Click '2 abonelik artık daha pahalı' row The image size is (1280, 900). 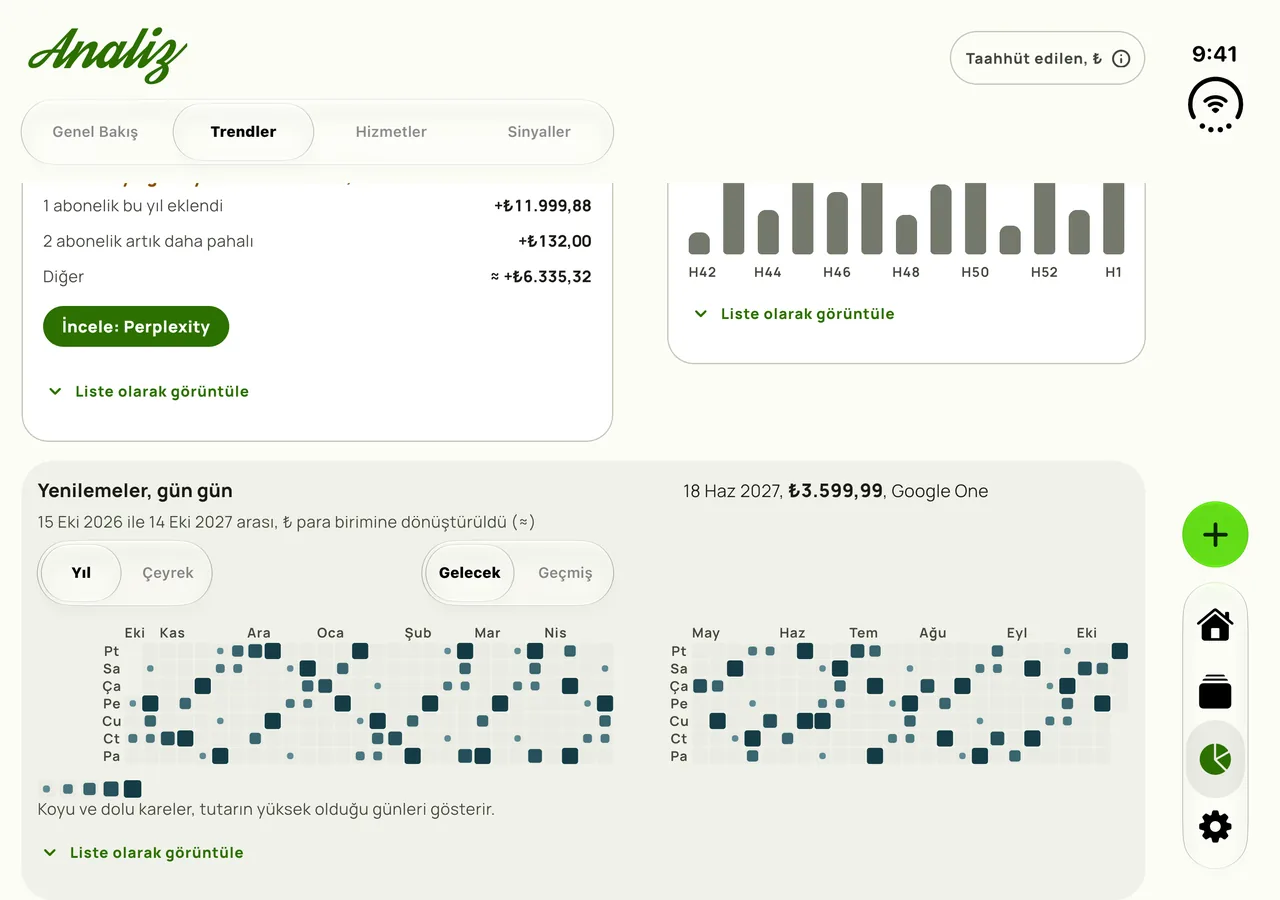(317, 241)
